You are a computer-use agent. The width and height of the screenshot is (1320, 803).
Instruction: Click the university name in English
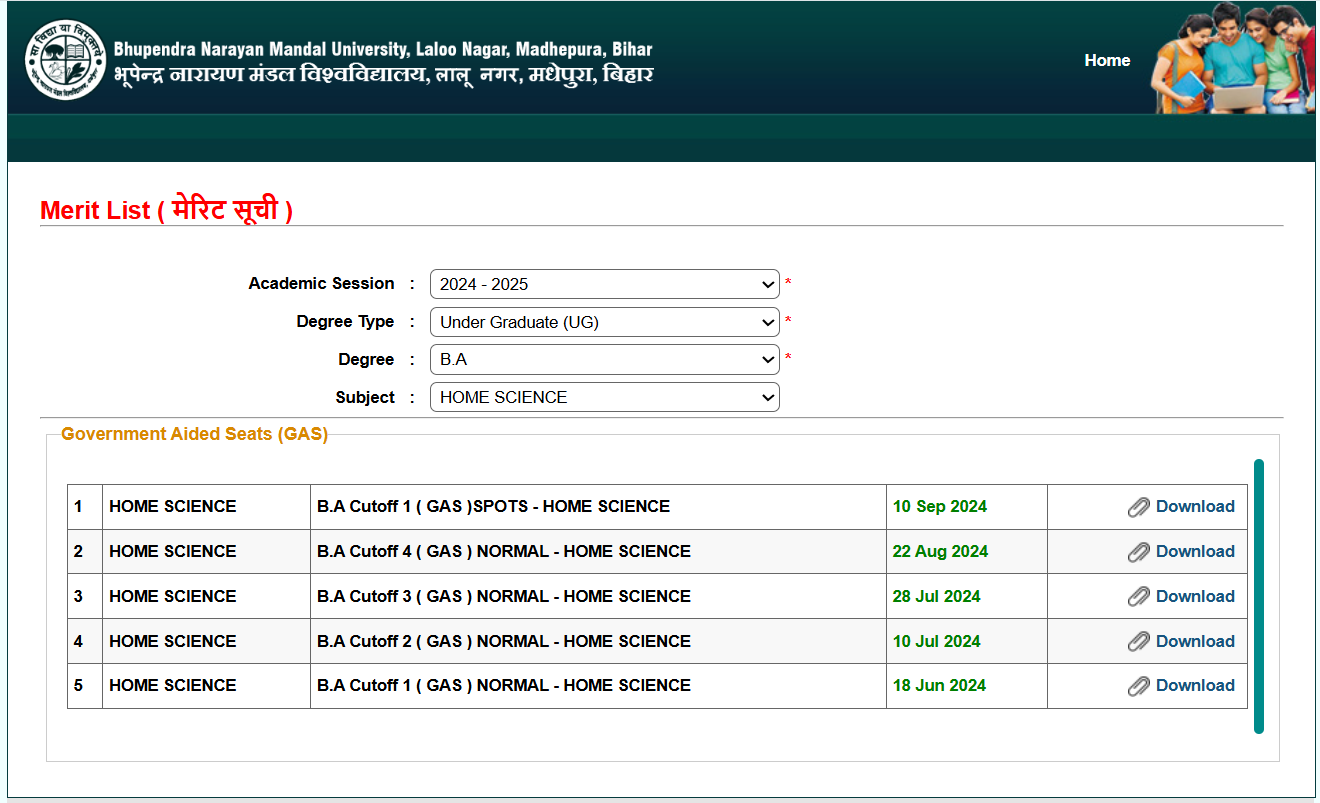[x=382, y=49]
